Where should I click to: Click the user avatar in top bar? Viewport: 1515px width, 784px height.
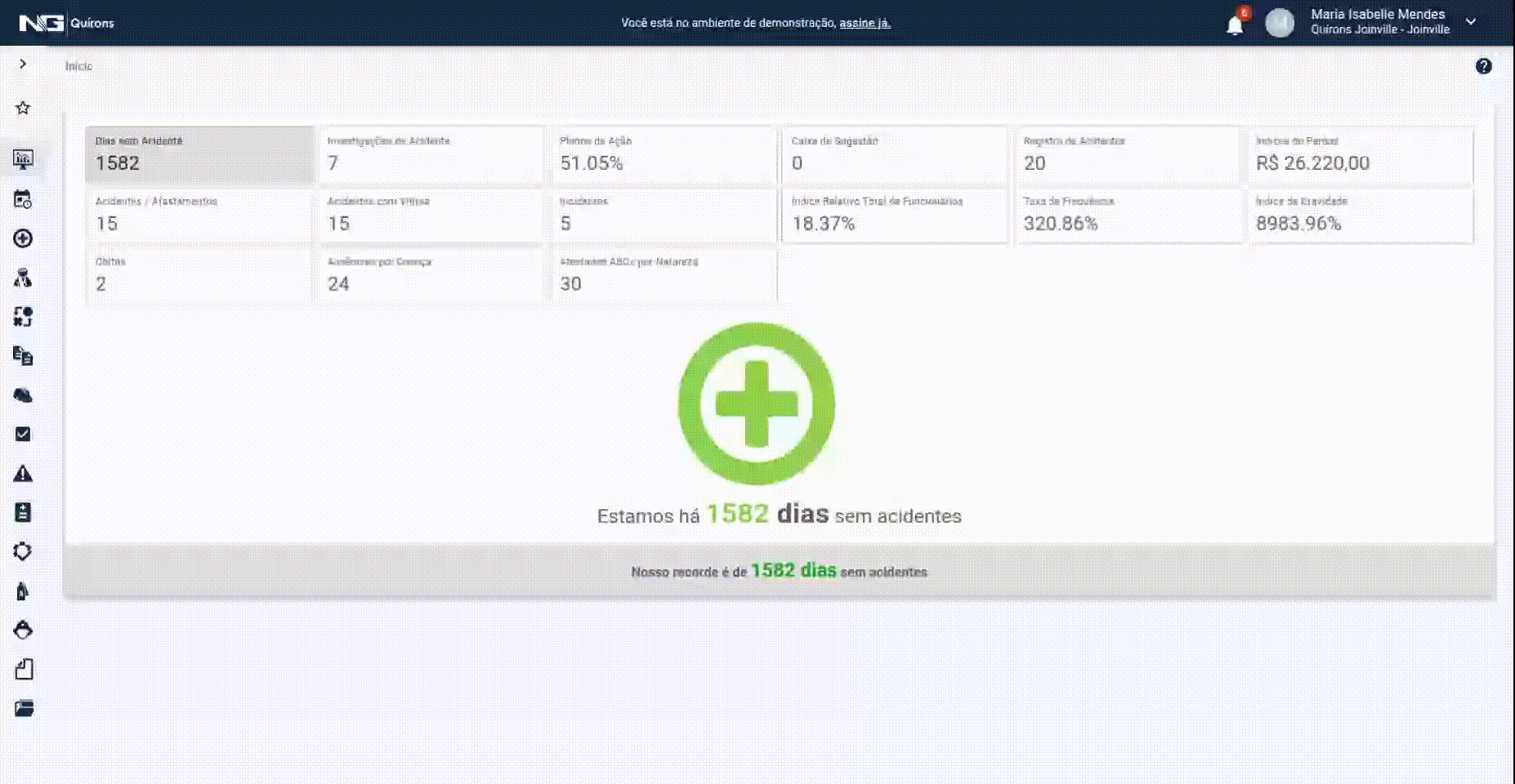(1279, 23)
